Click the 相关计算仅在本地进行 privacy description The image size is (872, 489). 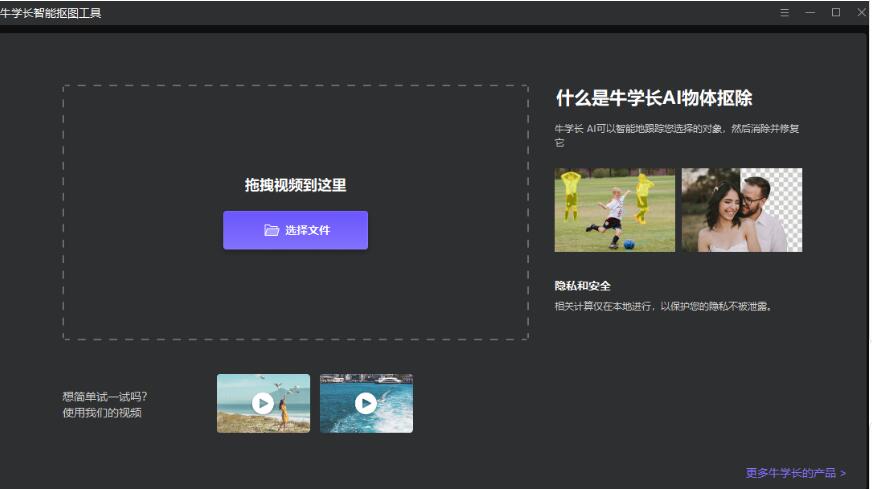tap(663, 307)
